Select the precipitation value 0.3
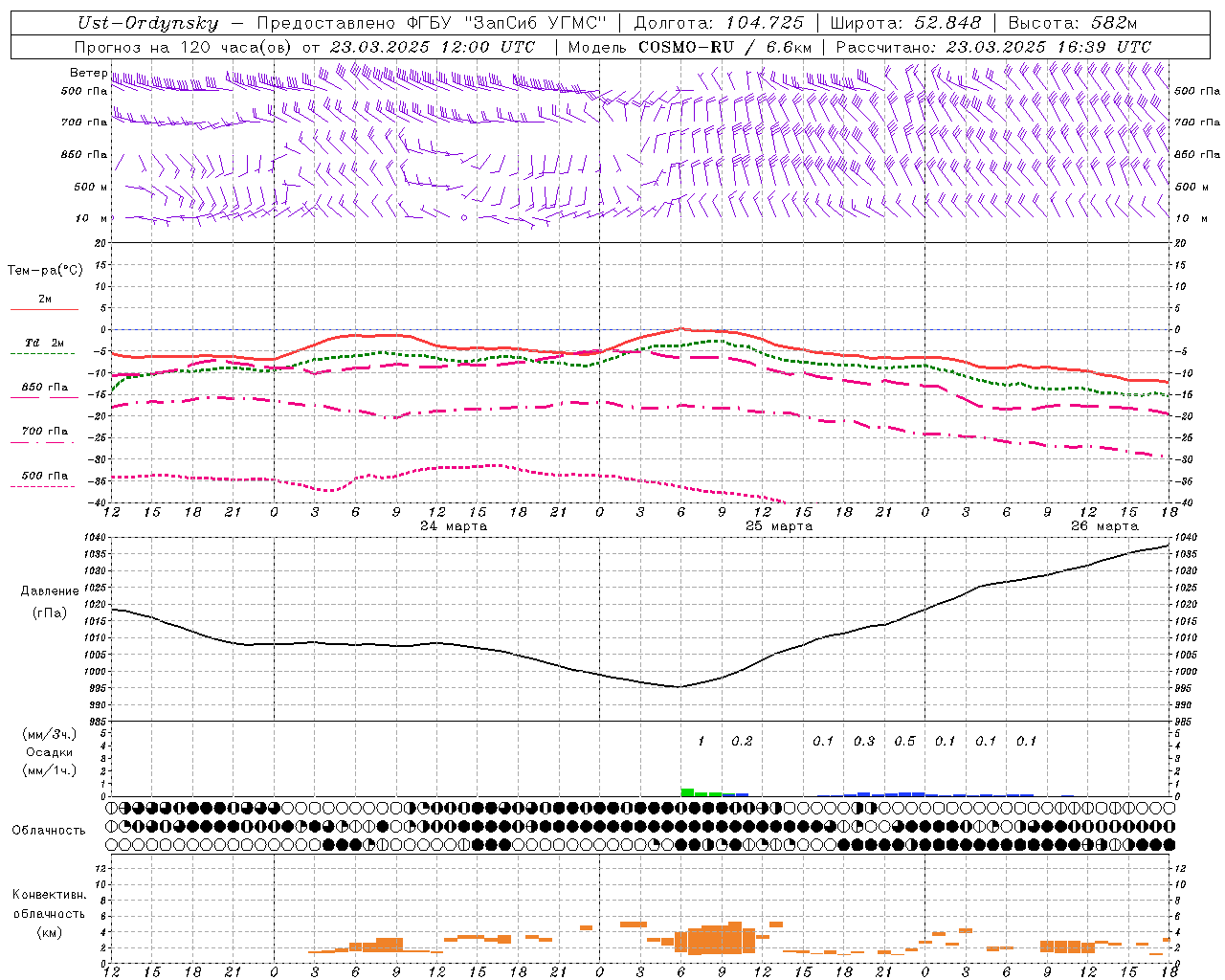The height and width of the screenshot is (980, 1225). coord(864,741)
